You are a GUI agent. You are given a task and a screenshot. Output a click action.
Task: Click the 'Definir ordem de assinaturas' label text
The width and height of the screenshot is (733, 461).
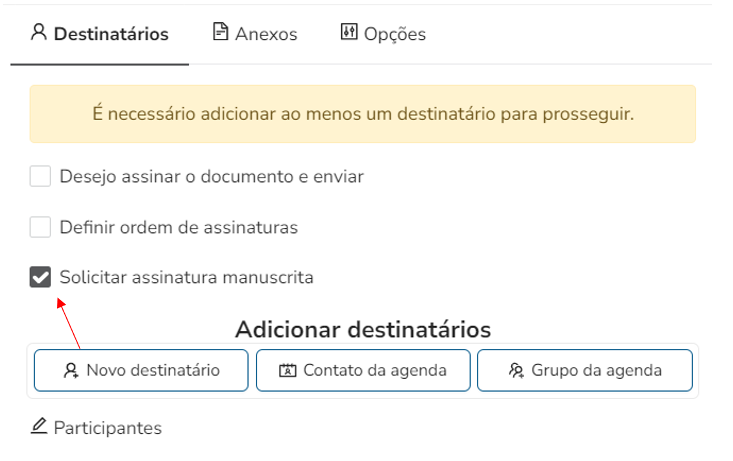(179, 227)
